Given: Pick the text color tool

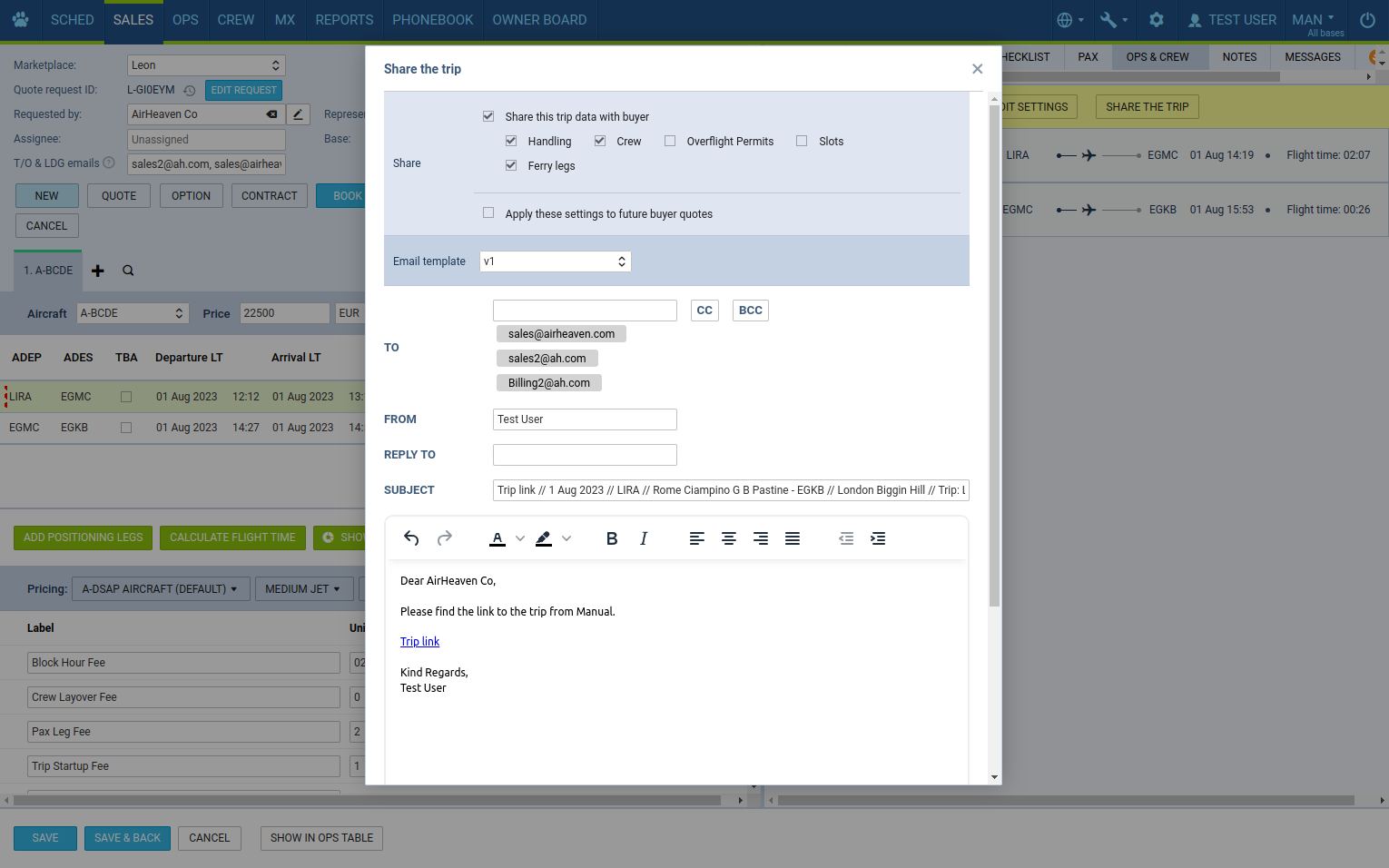Looking at the screenshot, I should [x=497, y=538].
